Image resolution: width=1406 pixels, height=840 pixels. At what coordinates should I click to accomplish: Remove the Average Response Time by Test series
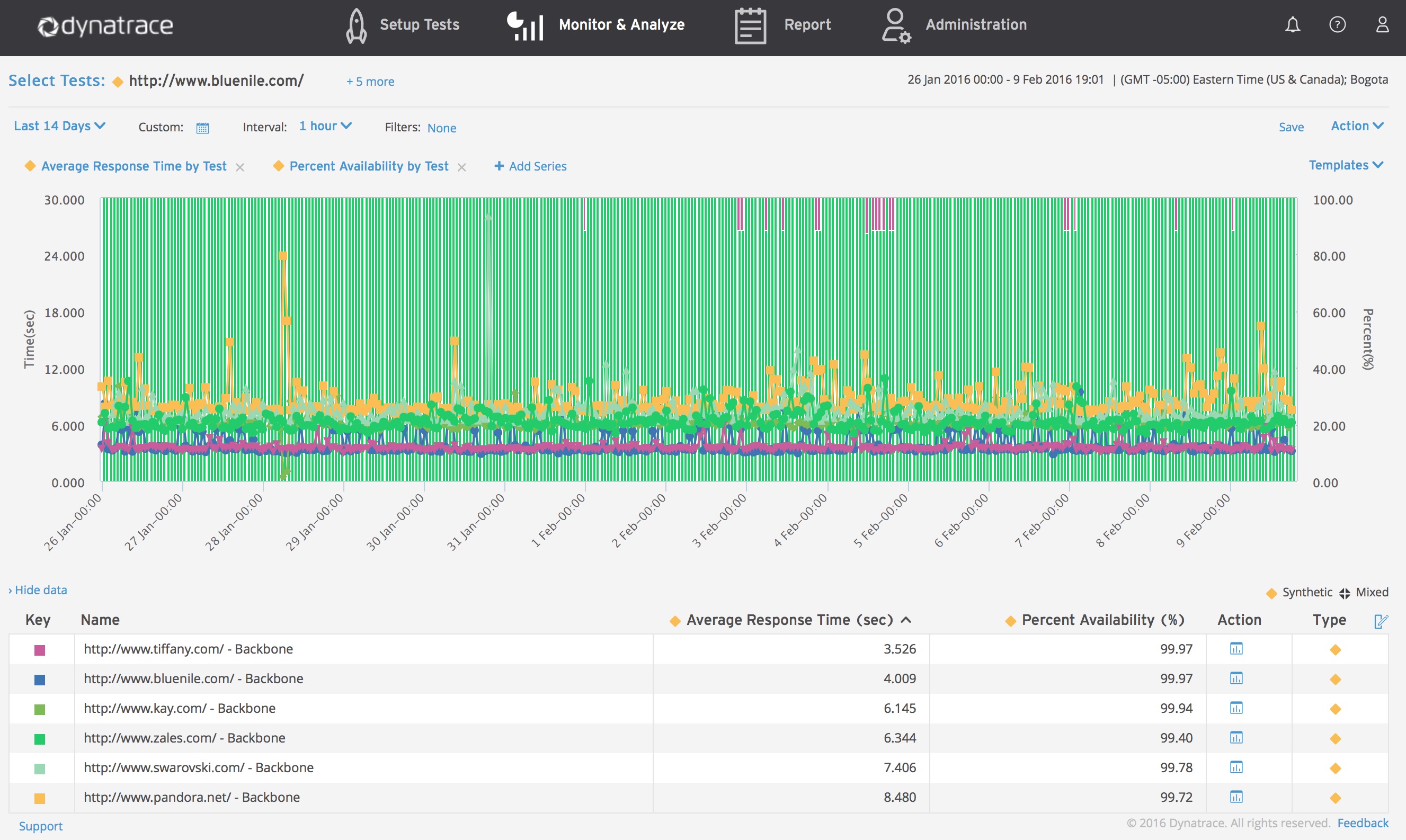(240, 167)
